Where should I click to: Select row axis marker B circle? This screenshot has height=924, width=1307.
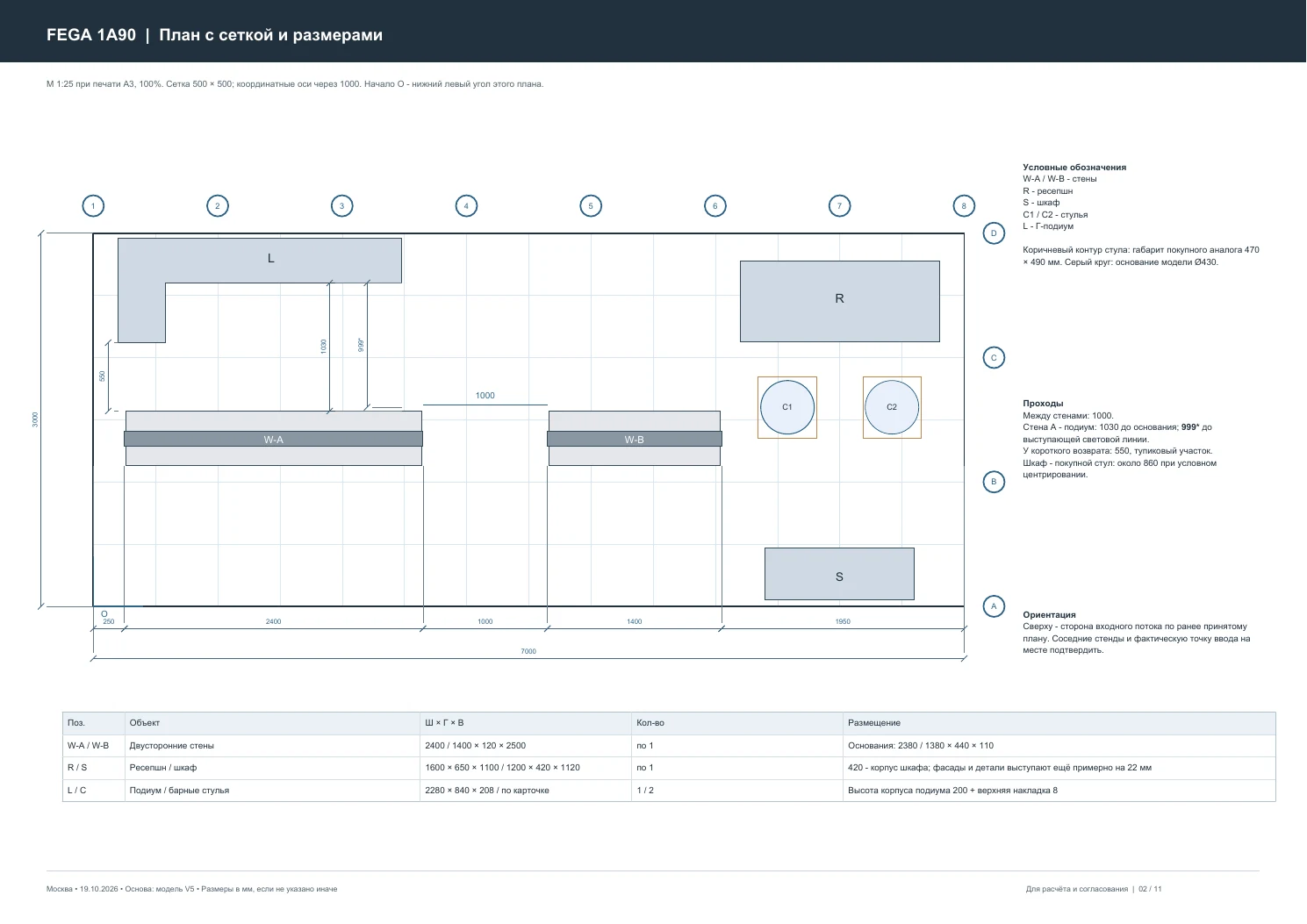(994, 482)
